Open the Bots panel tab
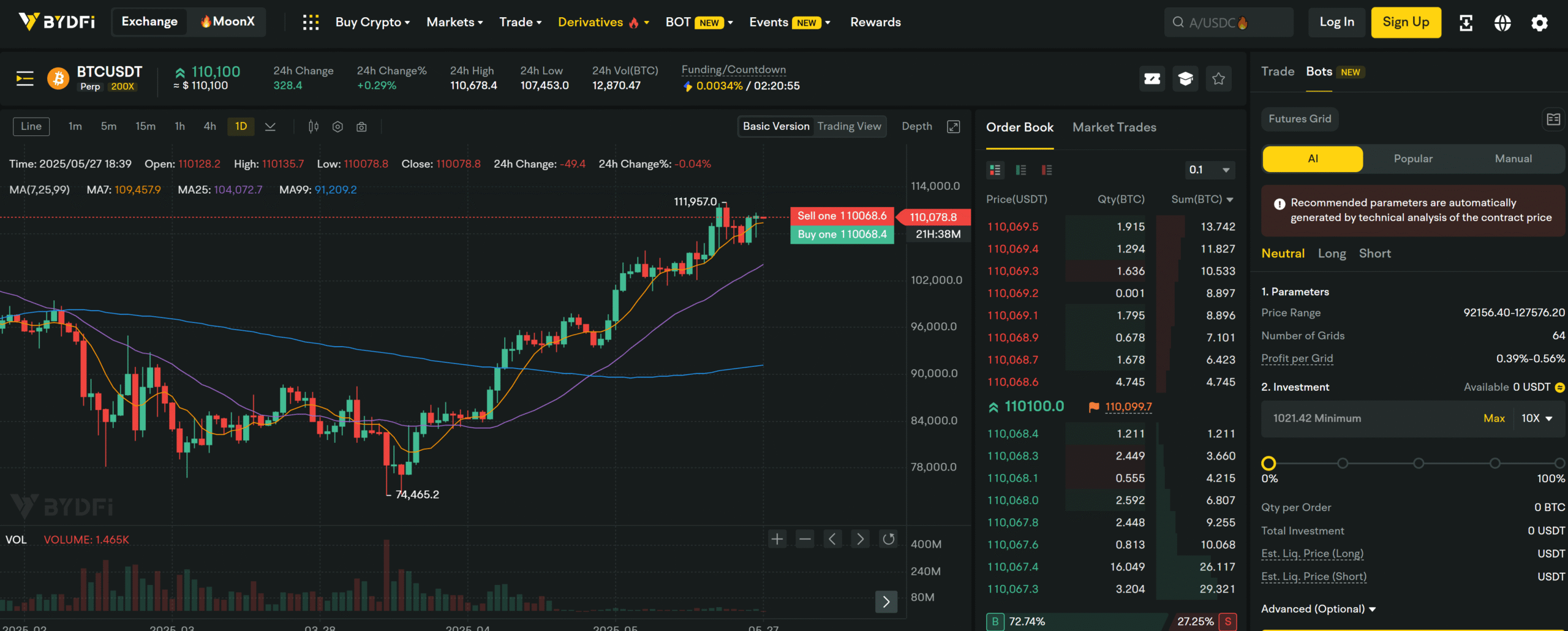 point(1319,72)
